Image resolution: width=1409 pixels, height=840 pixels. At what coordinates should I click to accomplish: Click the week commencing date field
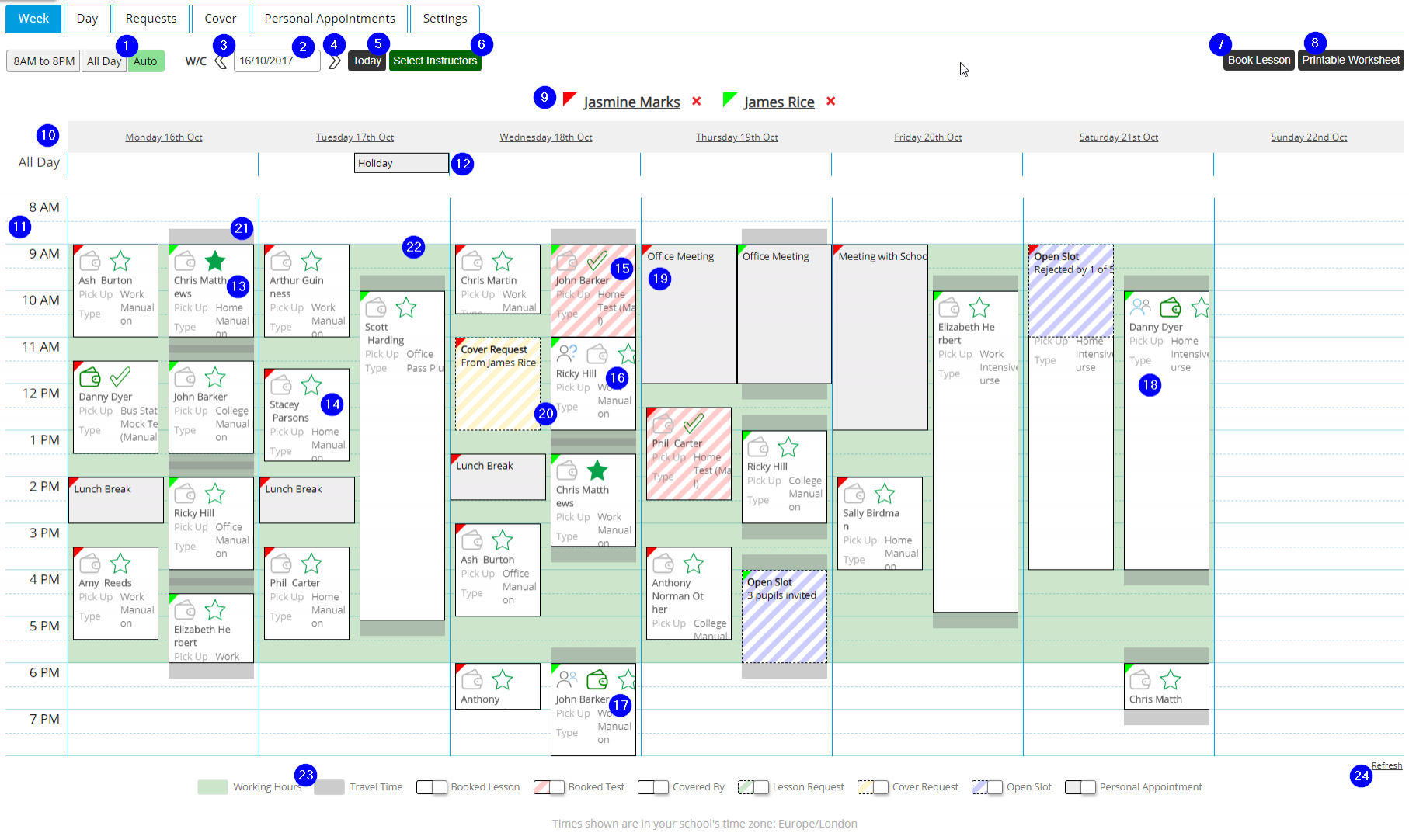coord(277,61)
